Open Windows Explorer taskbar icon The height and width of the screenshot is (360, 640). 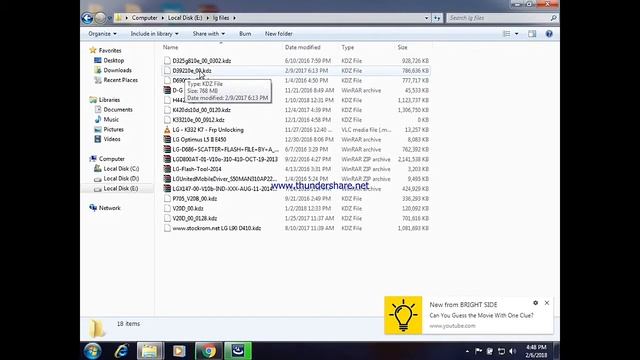click(x=150, y=351)
